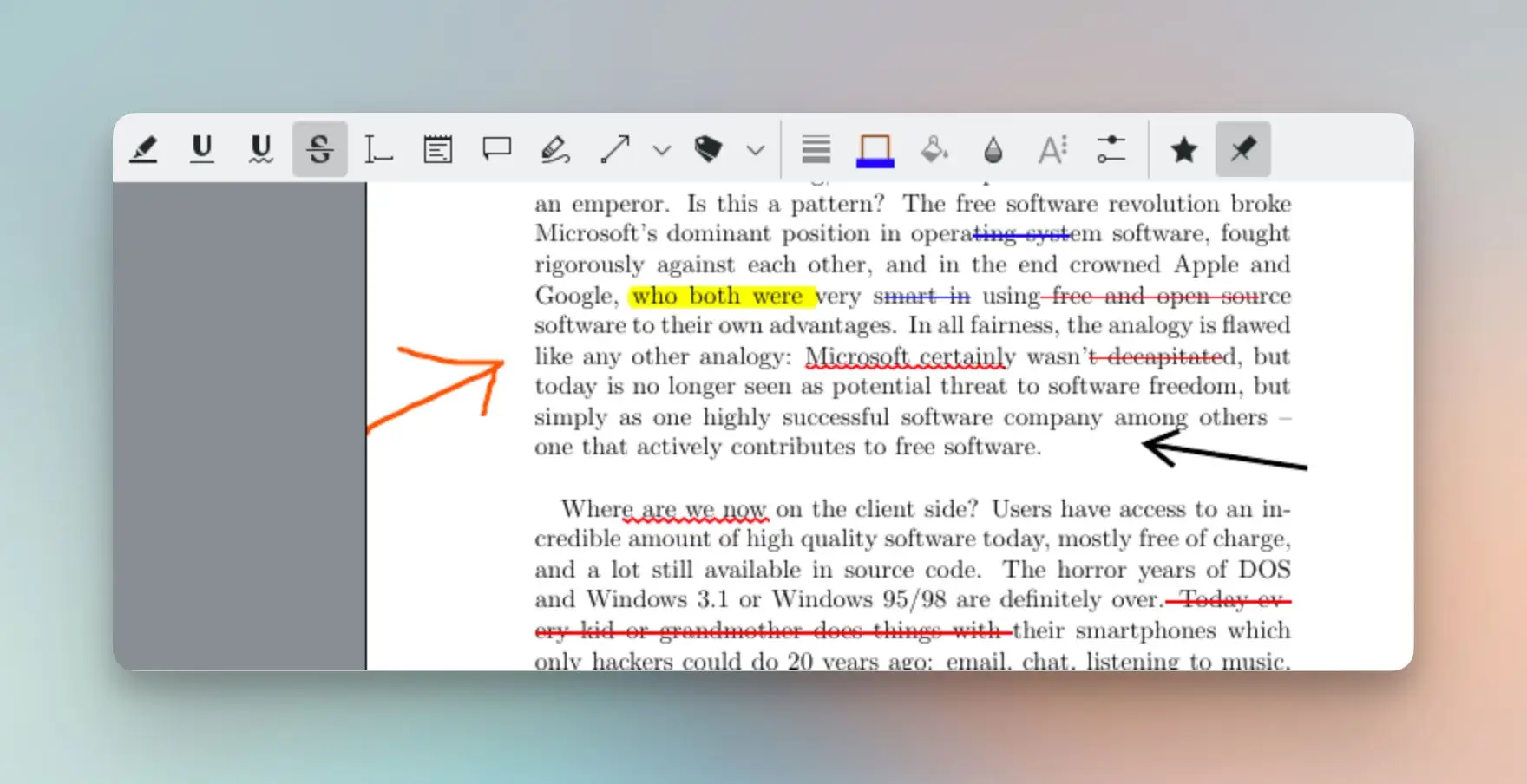This screenshot has height=784, width=1527.
Task: Open the stamp type dropdown arrow
Action: pos(756,150)
